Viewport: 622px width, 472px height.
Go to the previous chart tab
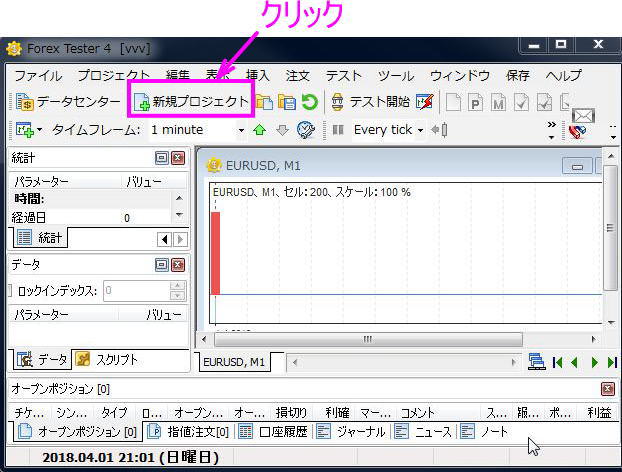pyautogui.click(x=574, y=362)
